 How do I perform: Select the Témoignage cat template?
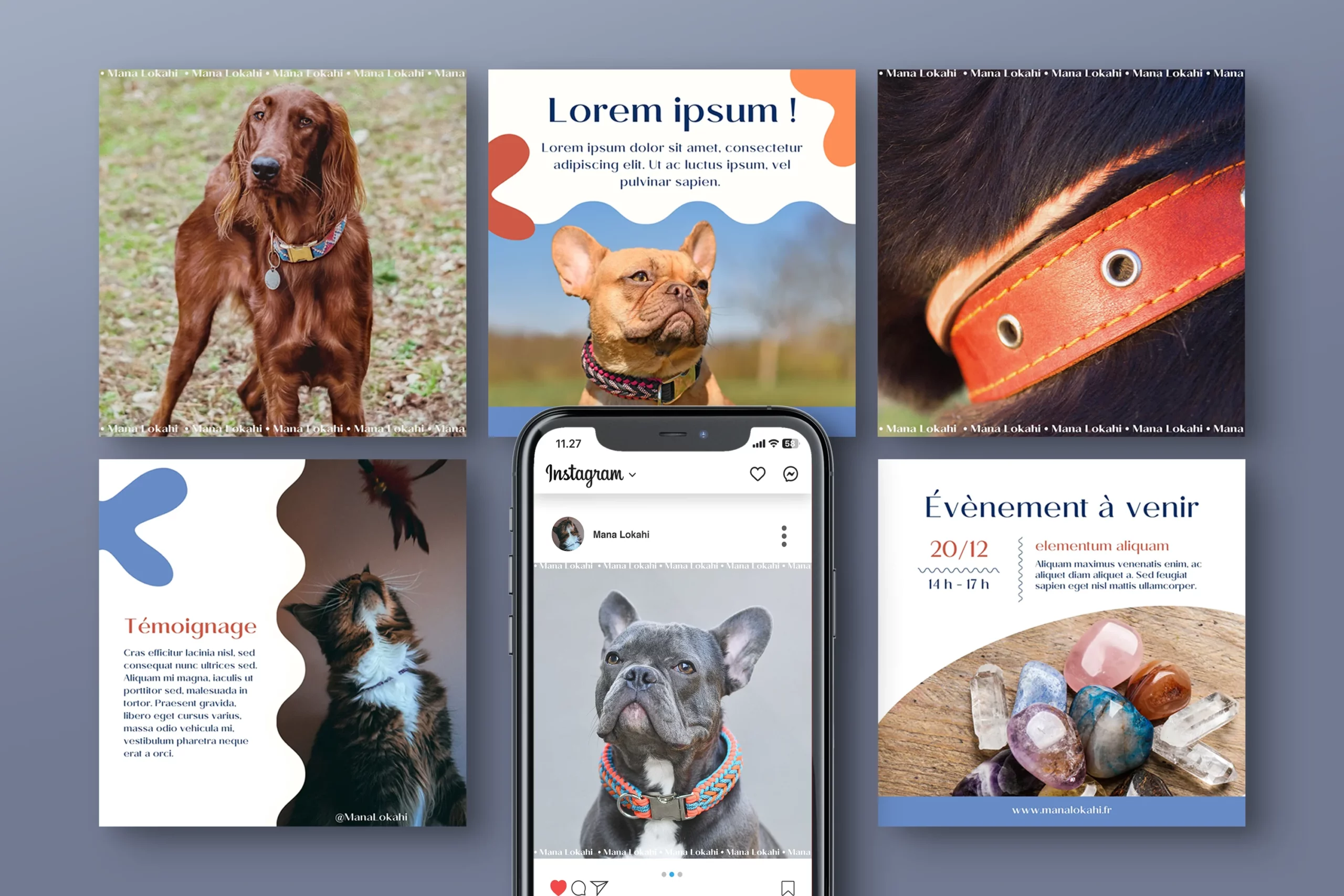(283, 640)
